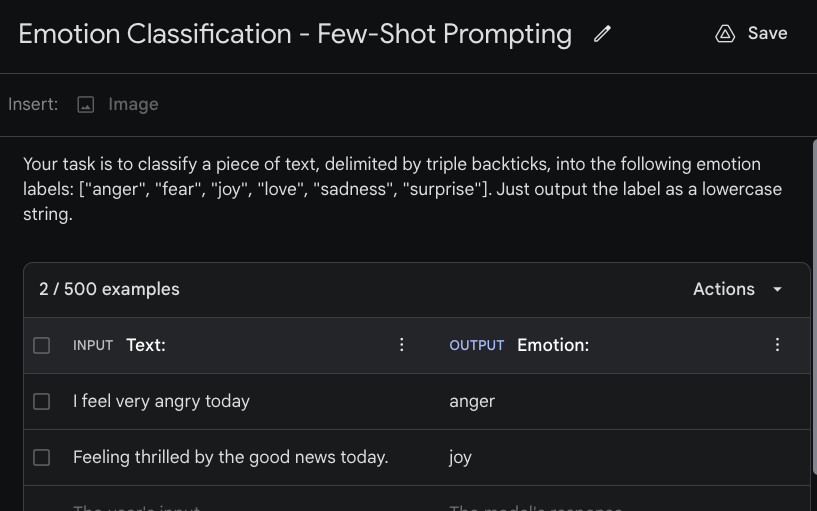Open the three-dot menu for the Emotion column
Viewport: 817px width, 511px height.
(777, 345)
